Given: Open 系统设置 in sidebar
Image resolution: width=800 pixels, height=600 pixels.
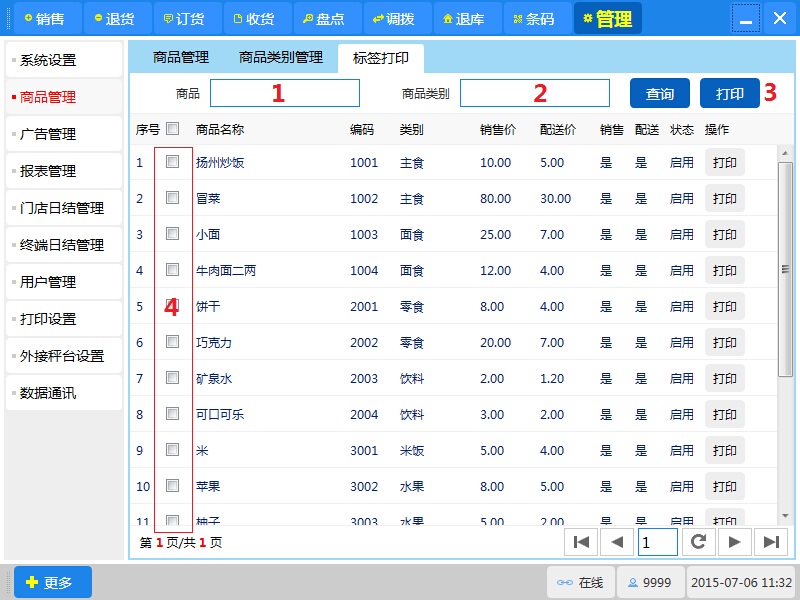Looking at the screenshot, I should click(64, 60).
